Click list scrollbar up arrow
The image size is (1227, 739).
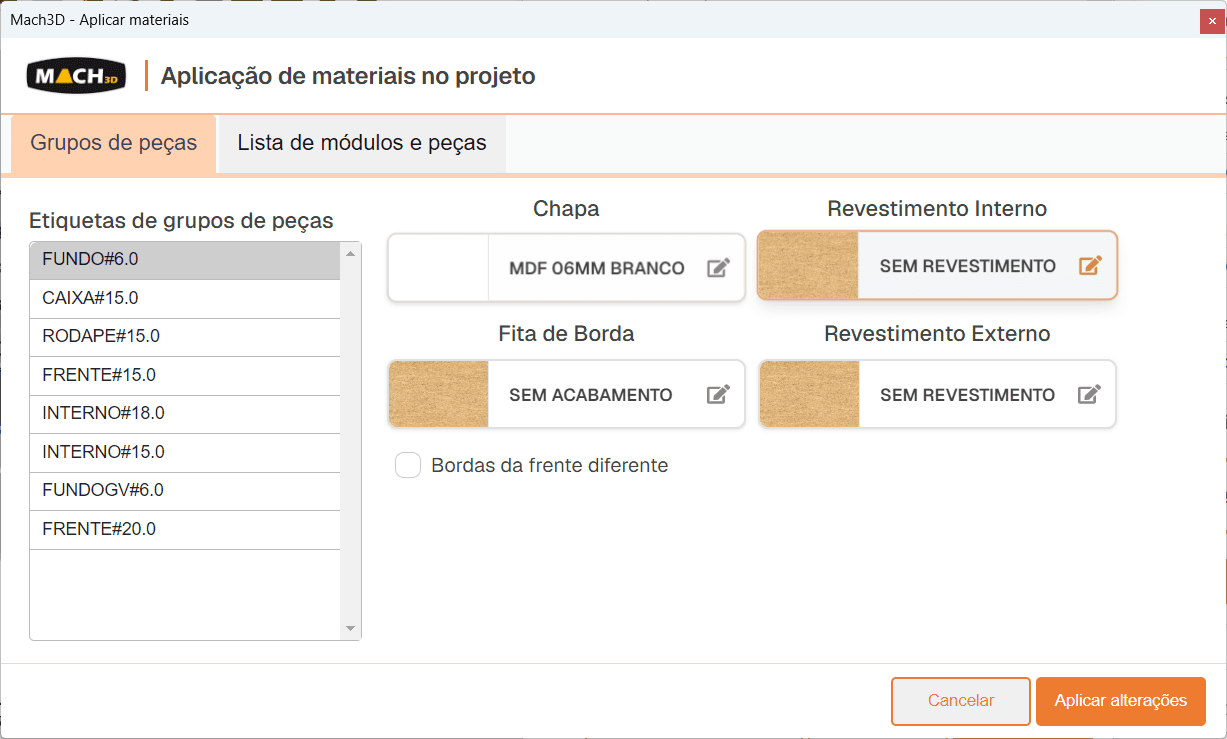pos(350,253)
